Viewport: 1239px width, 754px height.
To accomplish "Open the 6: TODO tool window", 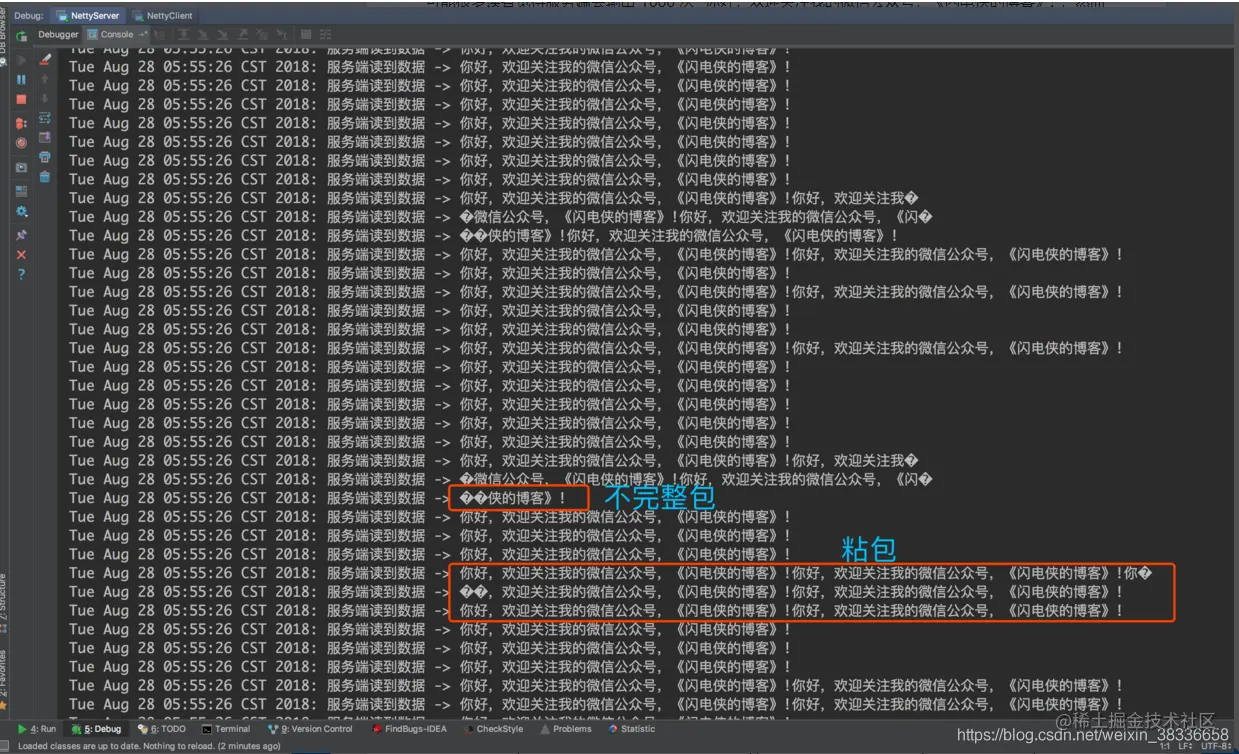I will click(x=161, y=729).
